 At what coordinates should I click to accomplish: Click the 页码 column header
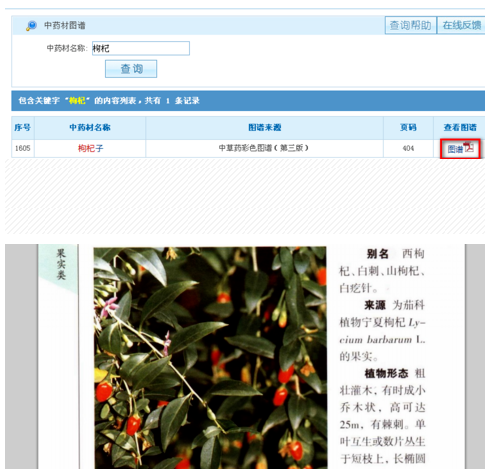coord(408,127)
